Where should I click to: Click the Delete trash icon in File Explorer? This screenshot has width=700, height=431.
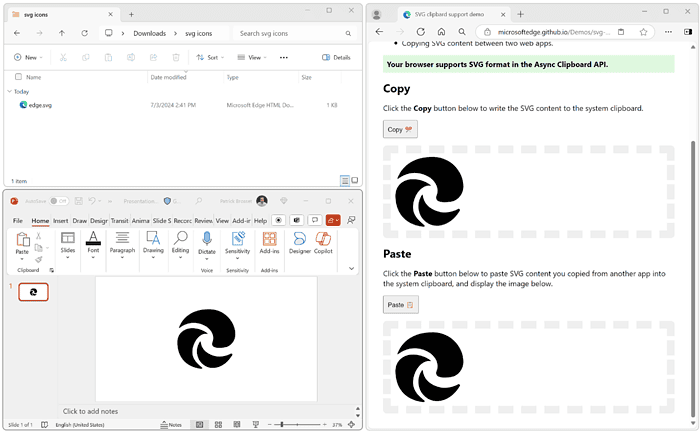coord(176,57)
